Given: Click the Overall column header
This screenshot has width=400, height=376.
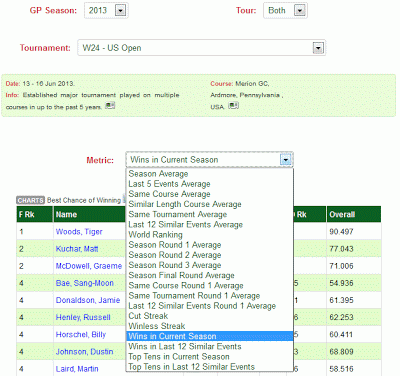Looking at the screenshot, I should [354, 214].
